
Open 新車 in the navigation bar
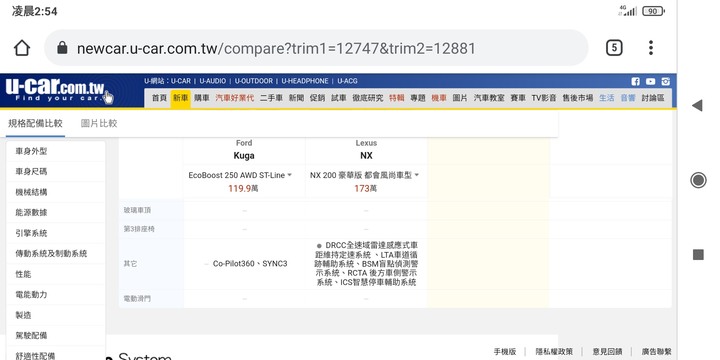[x=180, y=98]
